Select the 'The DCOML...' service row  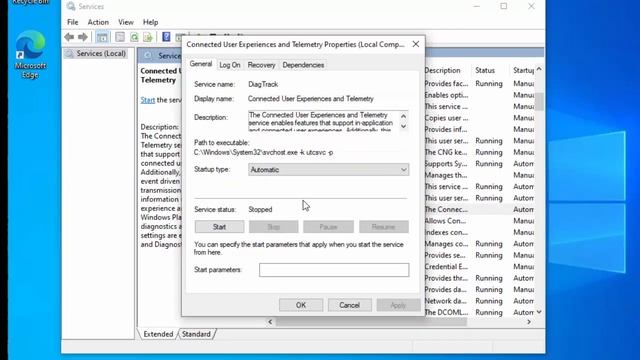[480, 312]
